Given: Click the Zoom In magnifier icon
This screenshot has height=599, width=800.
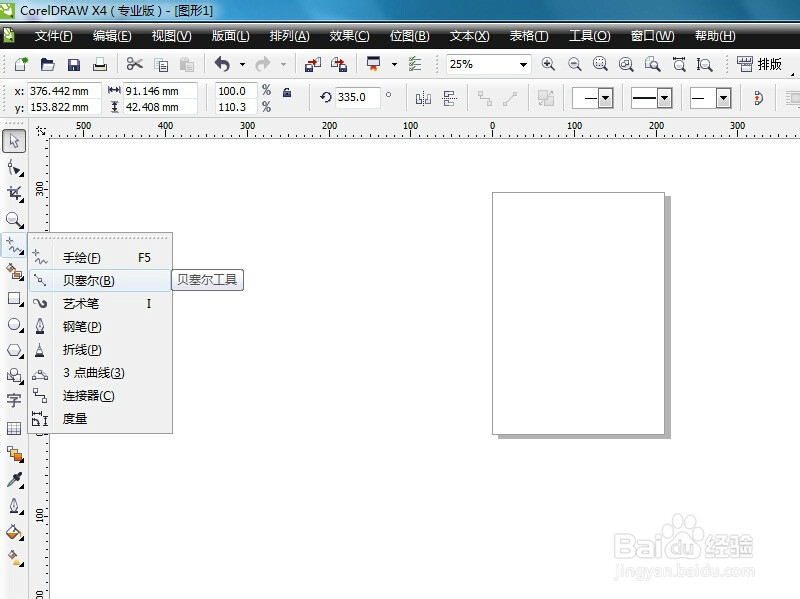Looking at the screenshot, I should coord(548,64).
